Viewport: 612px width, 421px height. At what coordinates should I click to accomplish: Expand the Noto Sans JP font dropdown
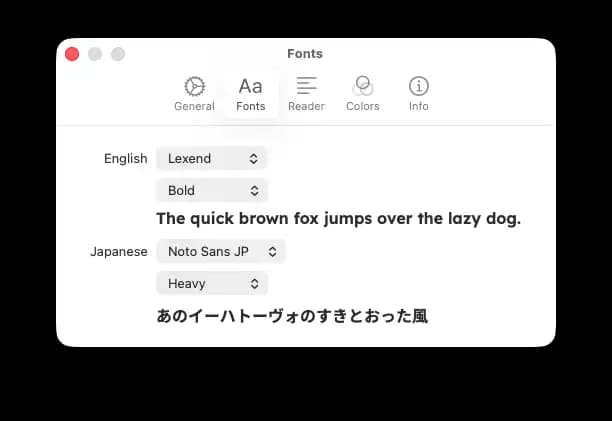[221, 252]
